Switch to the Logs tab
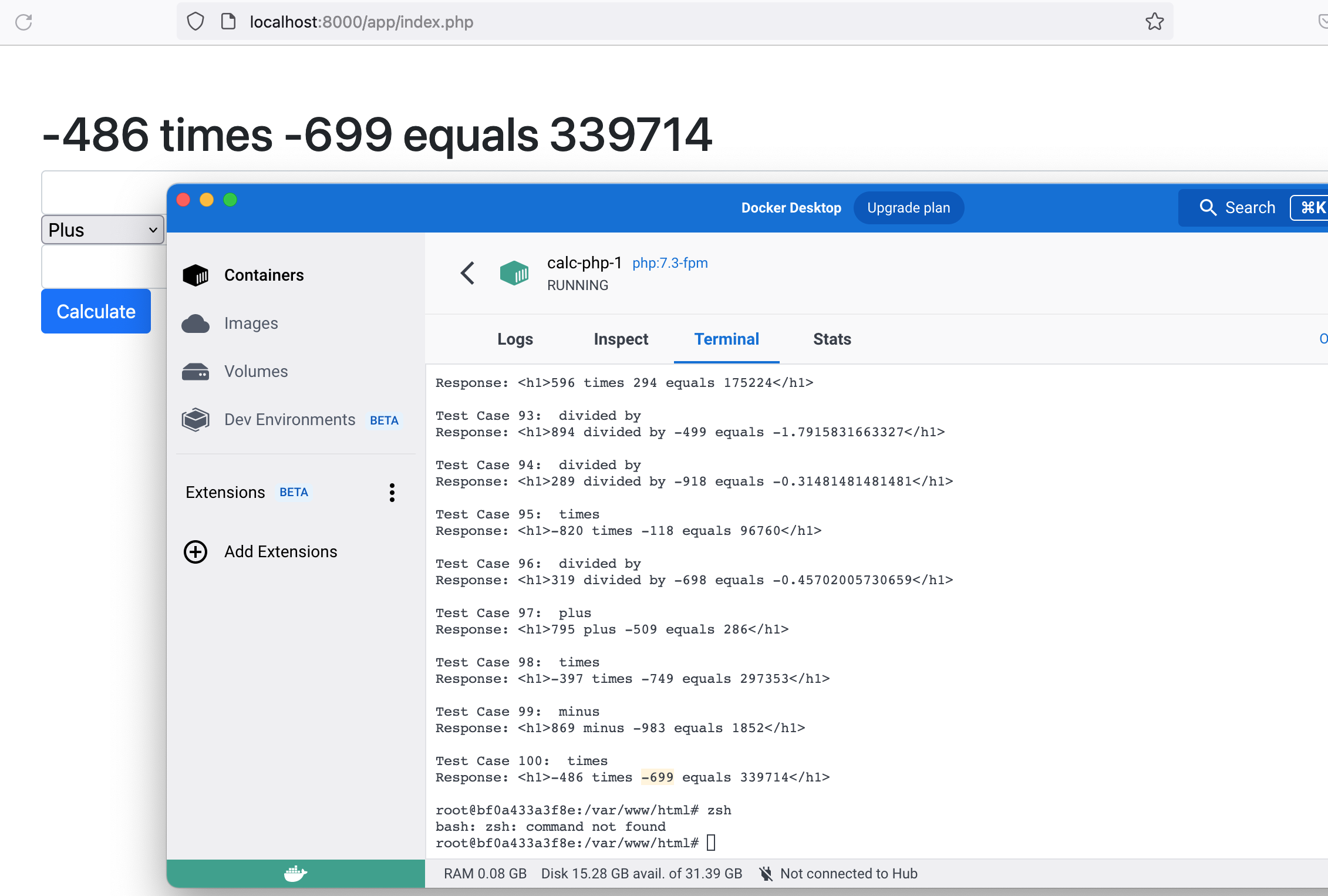 click(x=515, y=339)
